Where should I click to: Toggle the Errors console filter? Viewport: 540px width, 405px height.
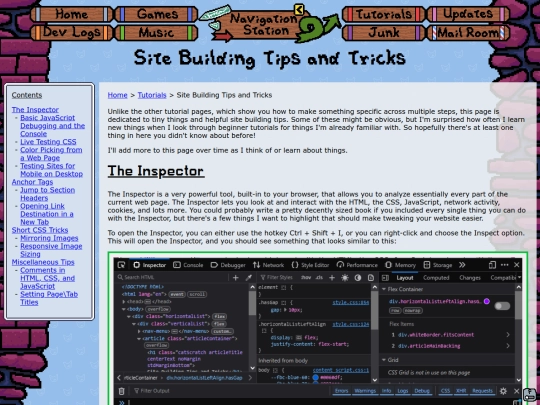[341, 391]
